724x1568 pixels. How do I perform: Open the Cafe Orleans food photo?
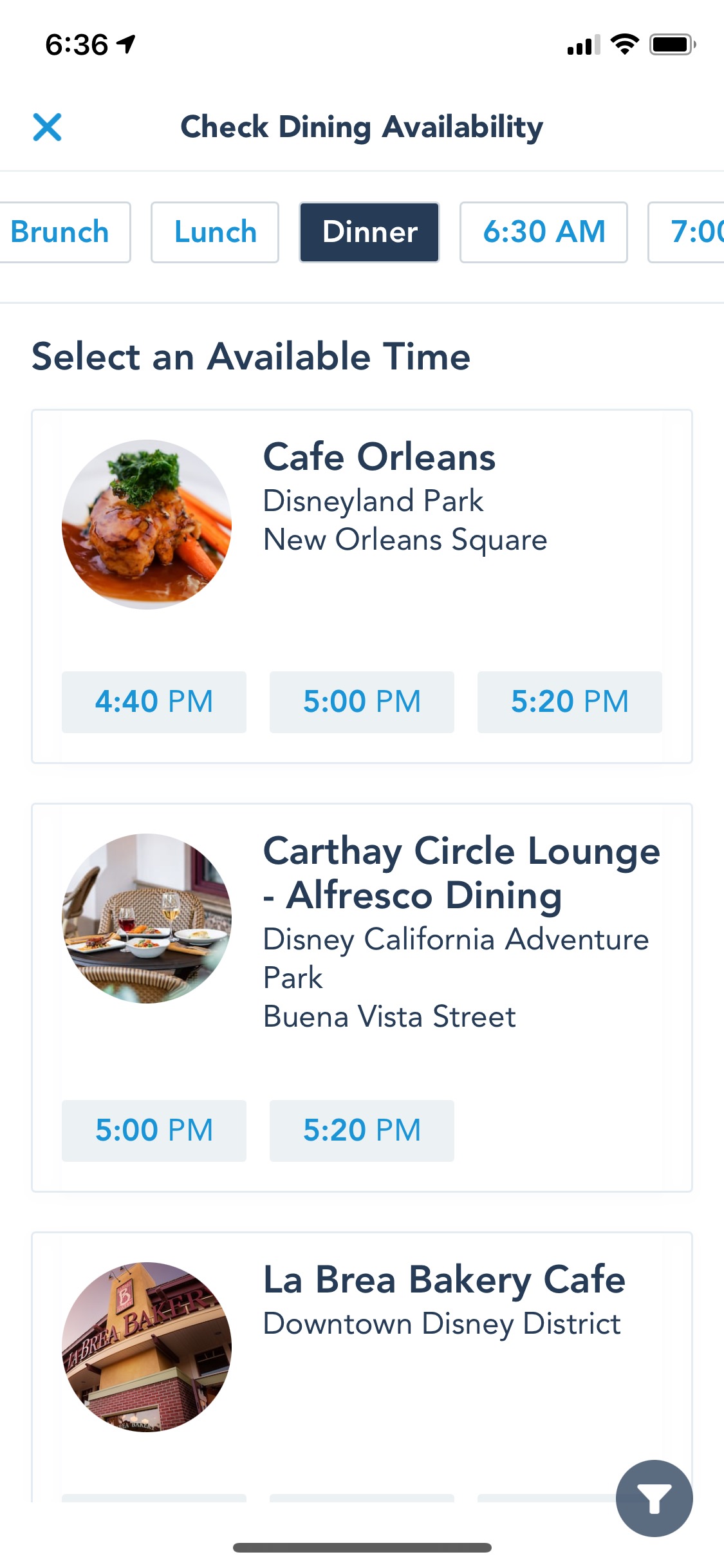[147, 525]
